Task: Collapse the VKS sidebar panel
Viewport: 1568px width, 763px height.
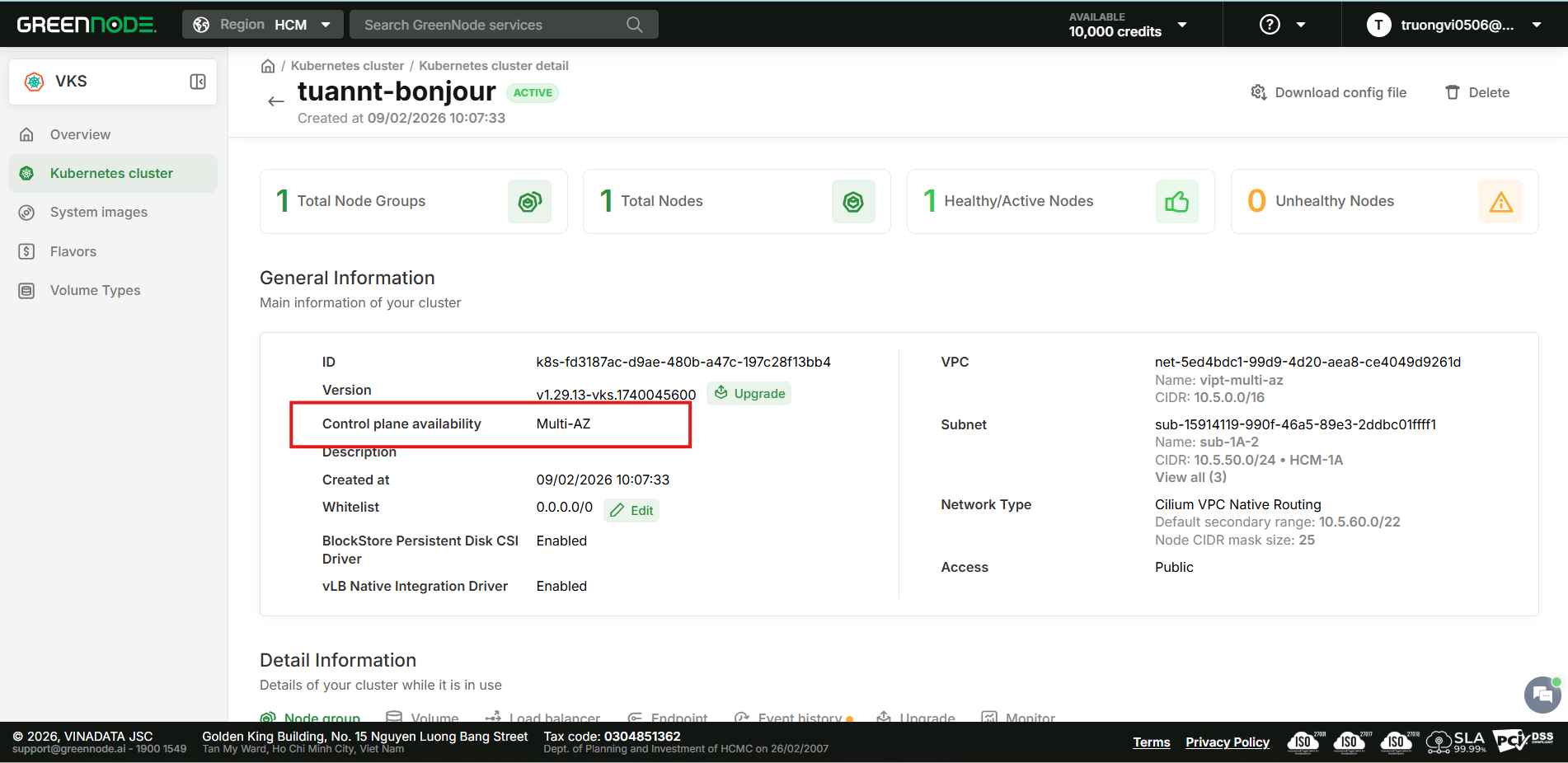Action: (198, 82)
